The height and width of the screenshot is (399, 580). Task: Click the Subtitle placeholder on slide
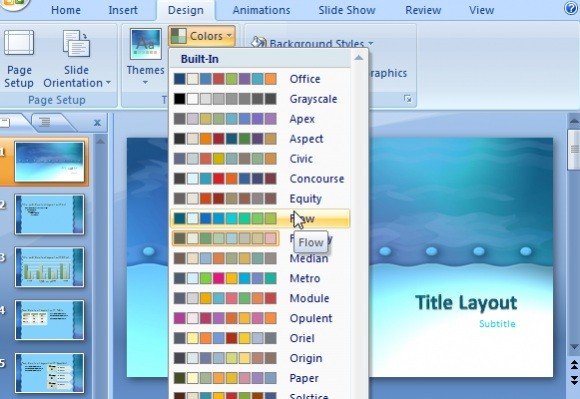click(x=497, y=324)
